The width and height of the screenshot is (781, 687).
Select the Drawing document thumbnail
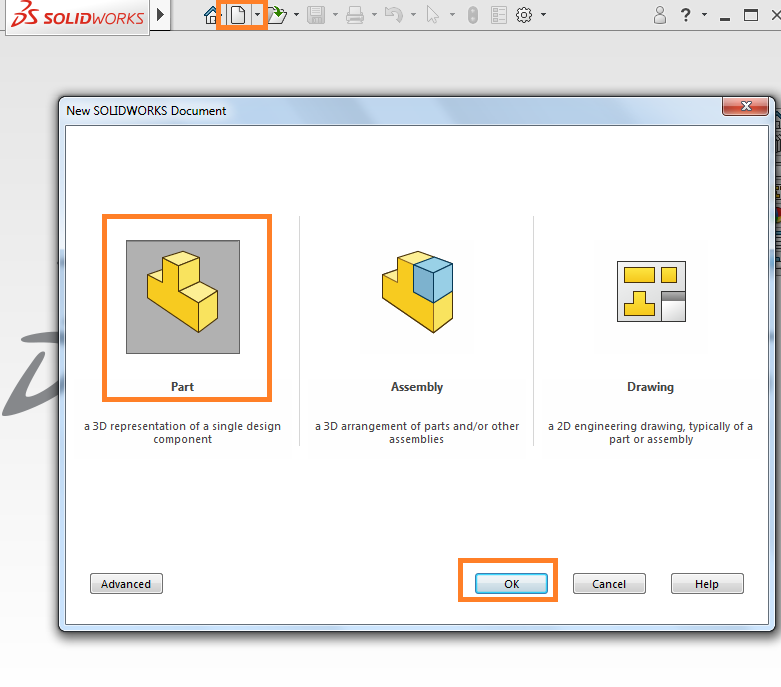[651, 291]
